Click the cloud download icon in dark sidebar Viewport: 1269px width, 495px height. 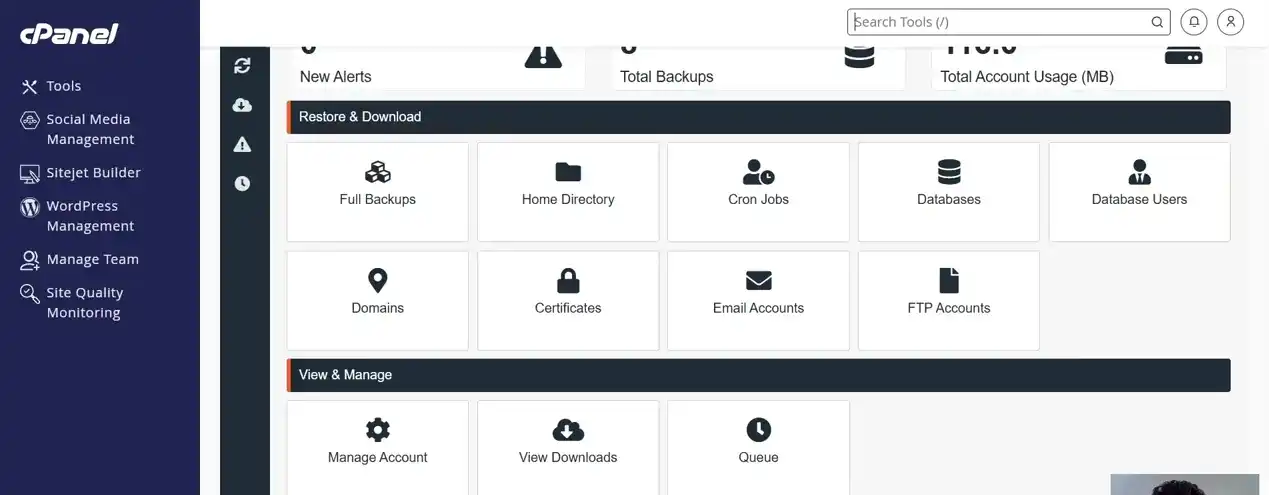(242, 105)
